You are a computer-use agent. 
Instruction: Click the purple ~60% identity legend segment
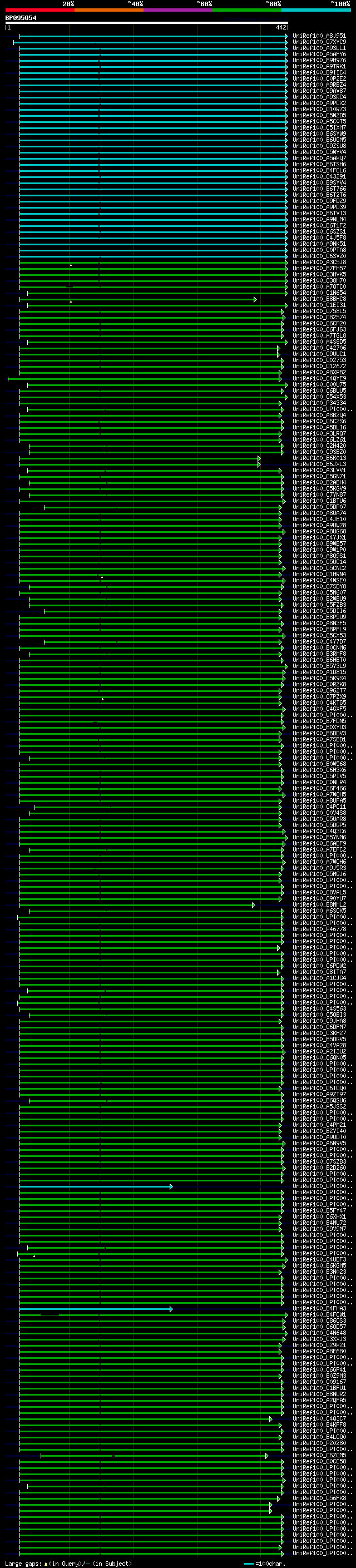click(177, 10)
